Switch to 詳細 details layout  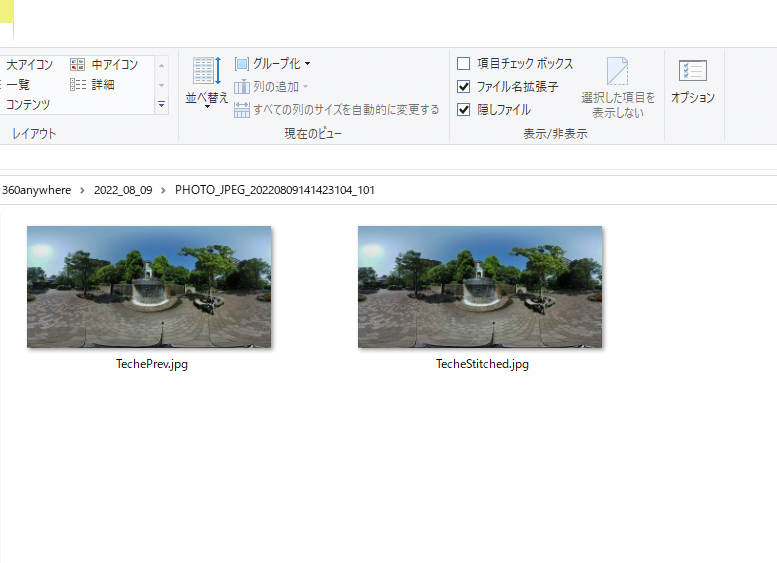pyautogui.click(x=93, y=85)
